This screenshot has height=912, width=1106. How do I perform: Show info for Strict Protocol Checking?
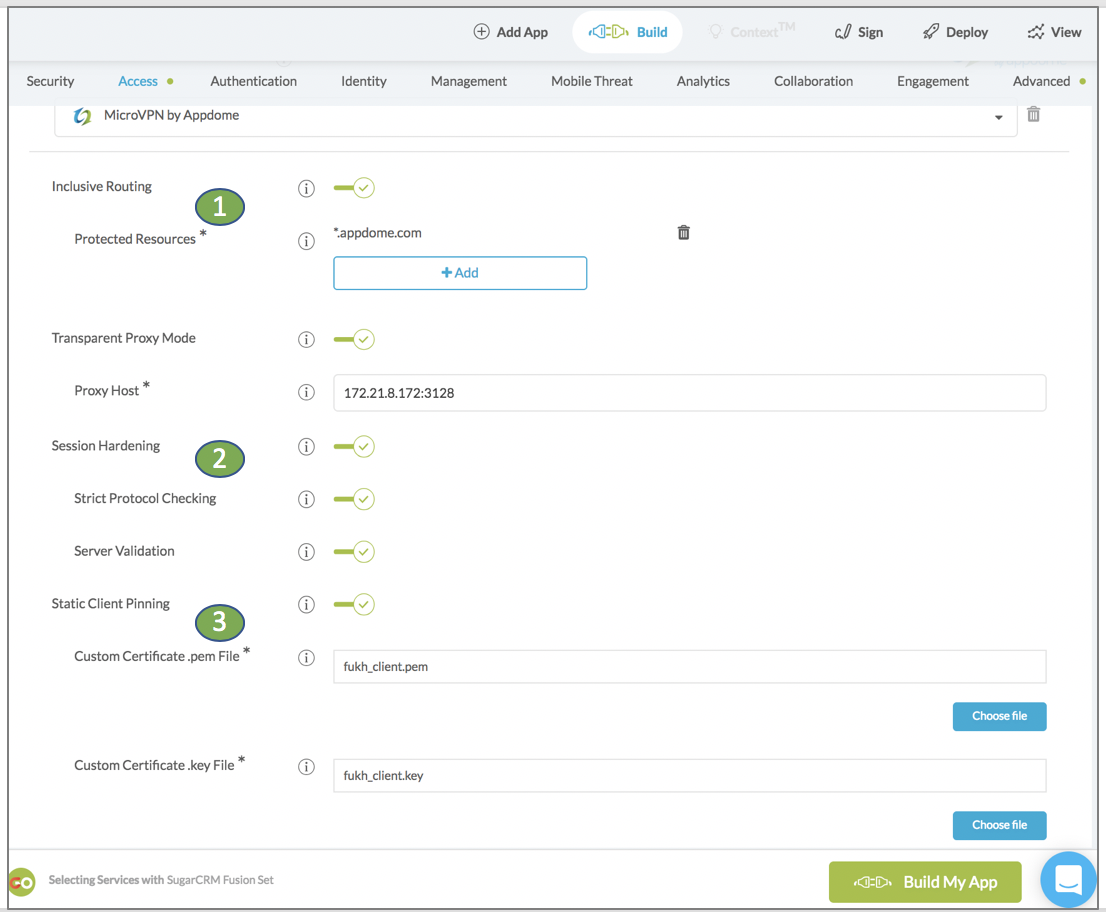(x=306, y=499)
